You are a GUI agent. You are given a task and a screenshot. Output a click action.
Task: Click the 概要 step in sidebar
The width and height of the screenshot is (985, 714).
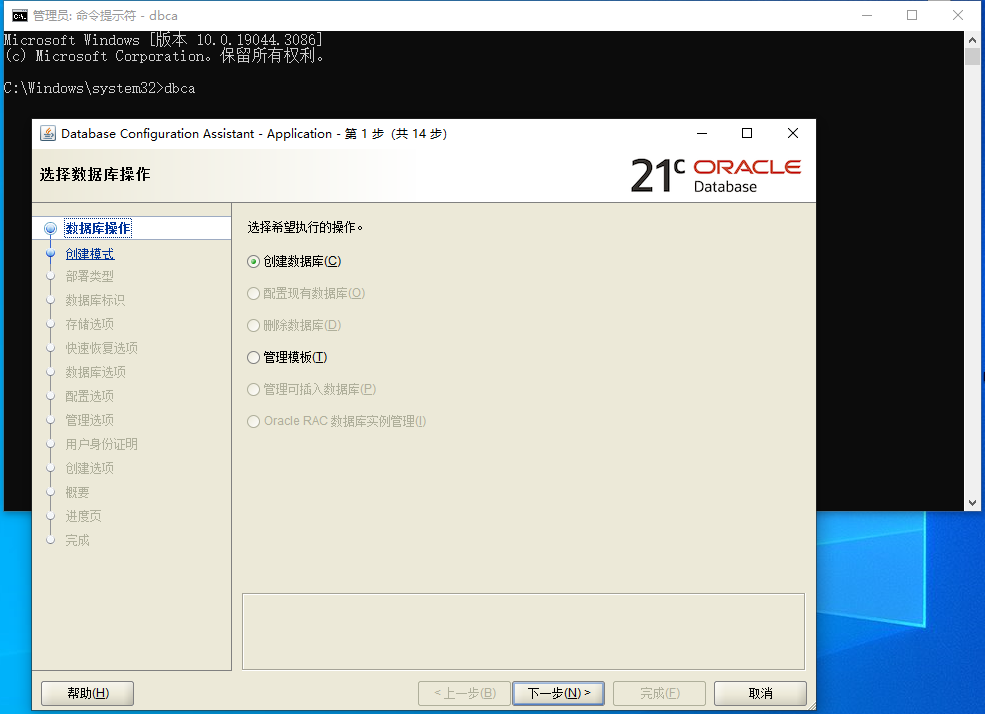(x=77, y=492)
